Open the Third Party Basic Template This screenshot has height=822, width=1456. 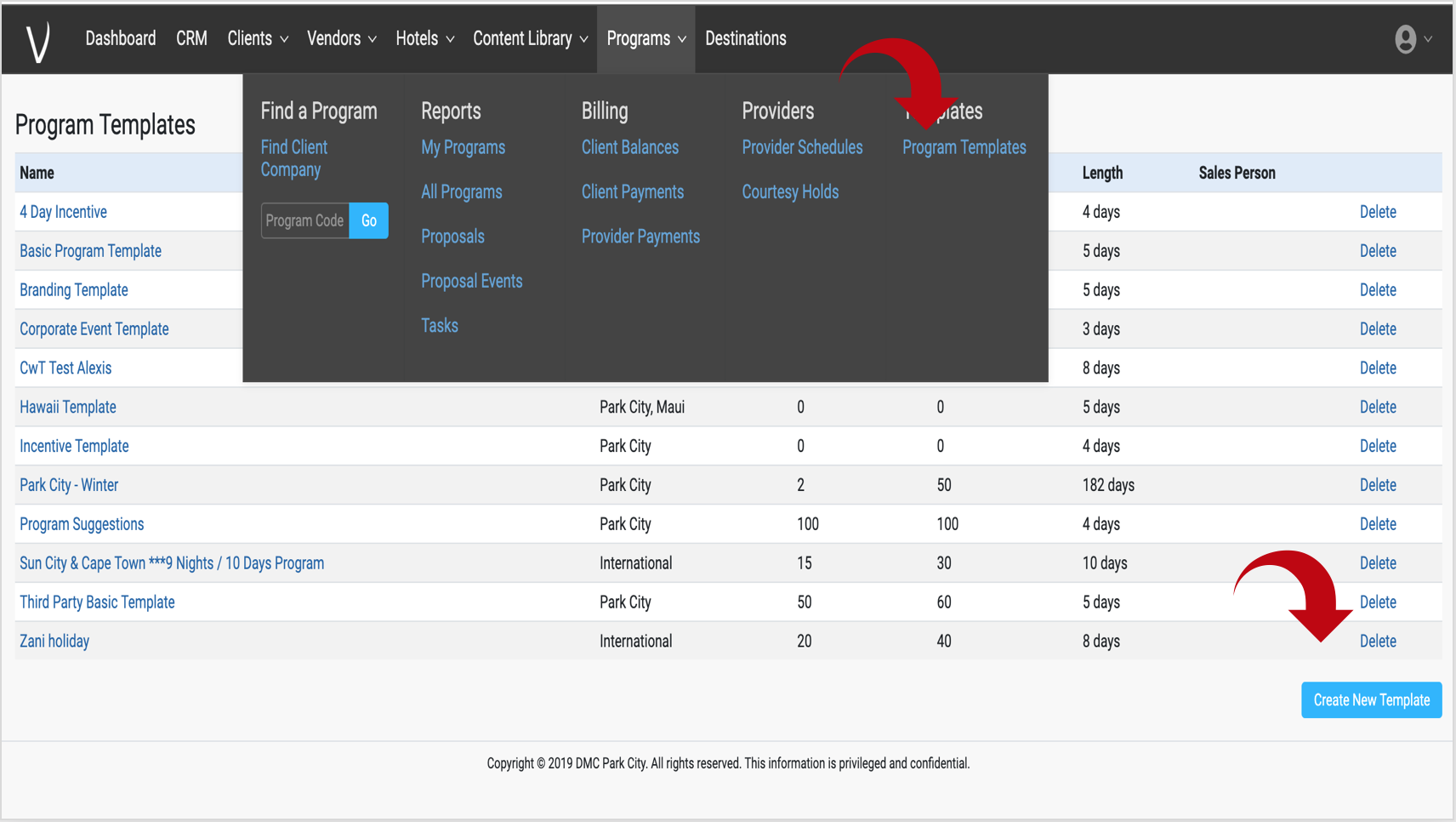[97, 602]
